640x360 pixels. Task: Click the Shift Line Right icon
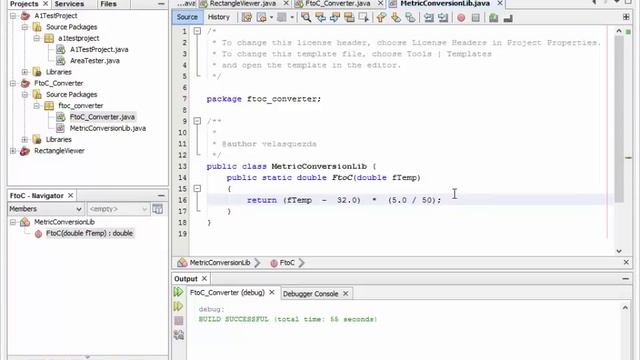click(x=443, y=18)
